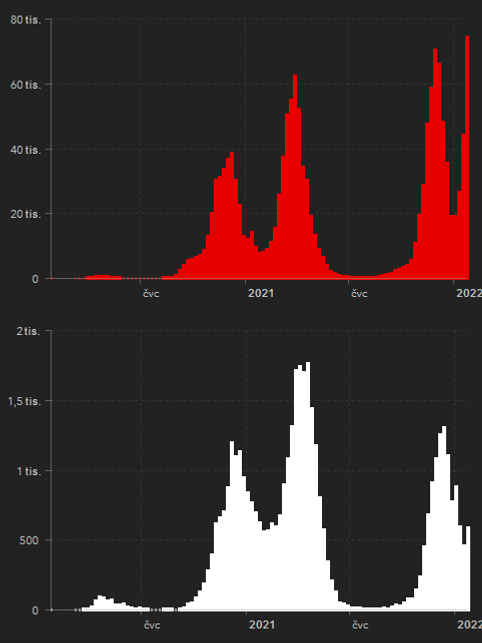Click the 2022 label under the white chart
Screen dimensions: 482x643
[470, 625]
